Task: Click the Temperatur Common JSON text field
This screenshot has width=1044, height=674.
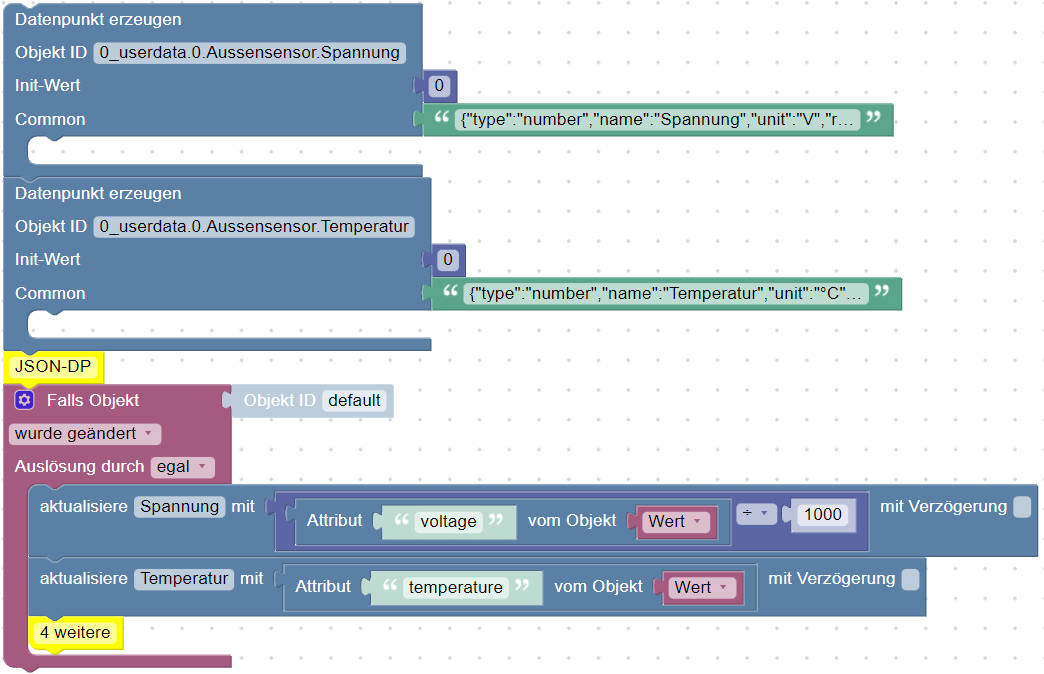Action: coord(666,293)
